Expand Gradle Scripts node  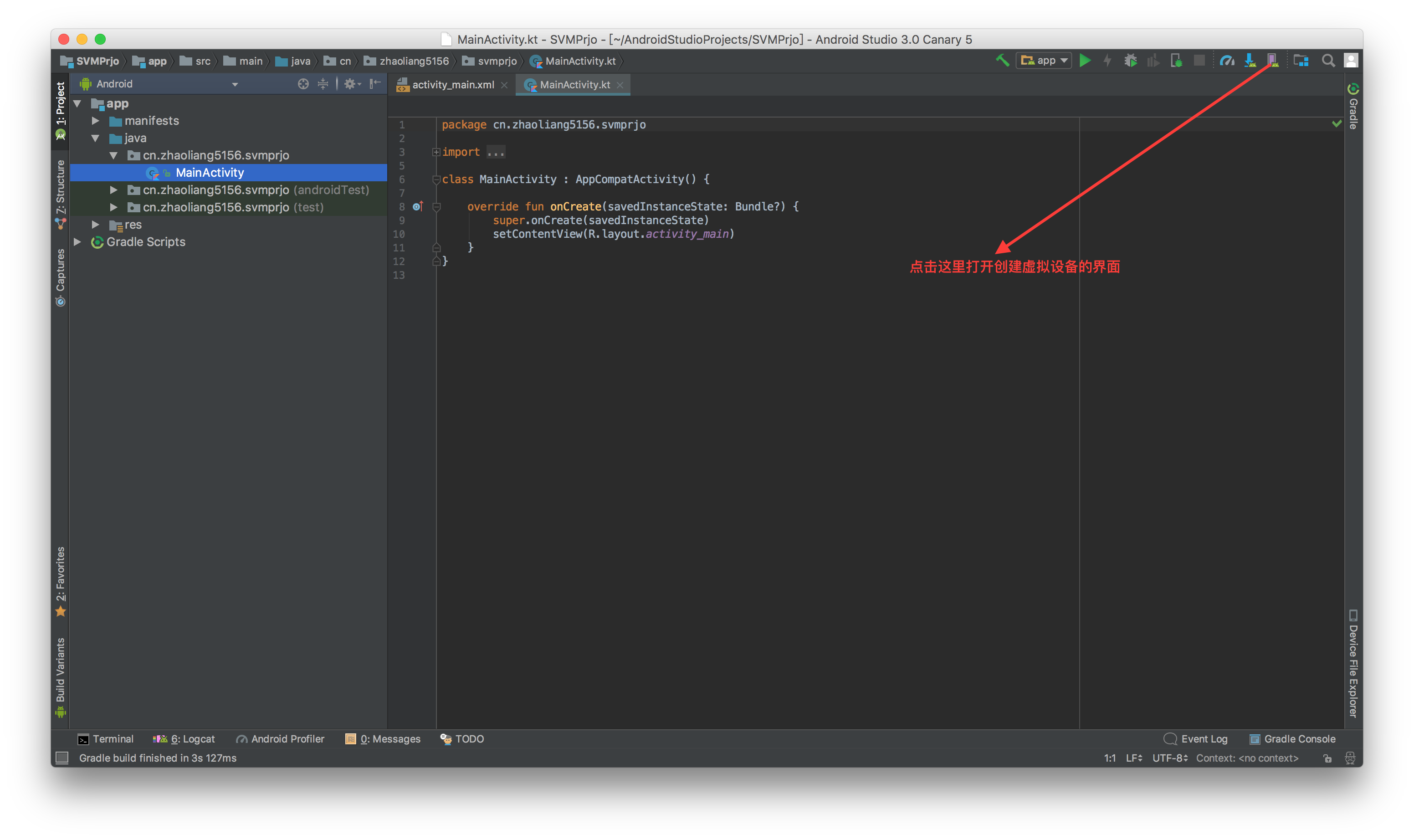[77, 242]
